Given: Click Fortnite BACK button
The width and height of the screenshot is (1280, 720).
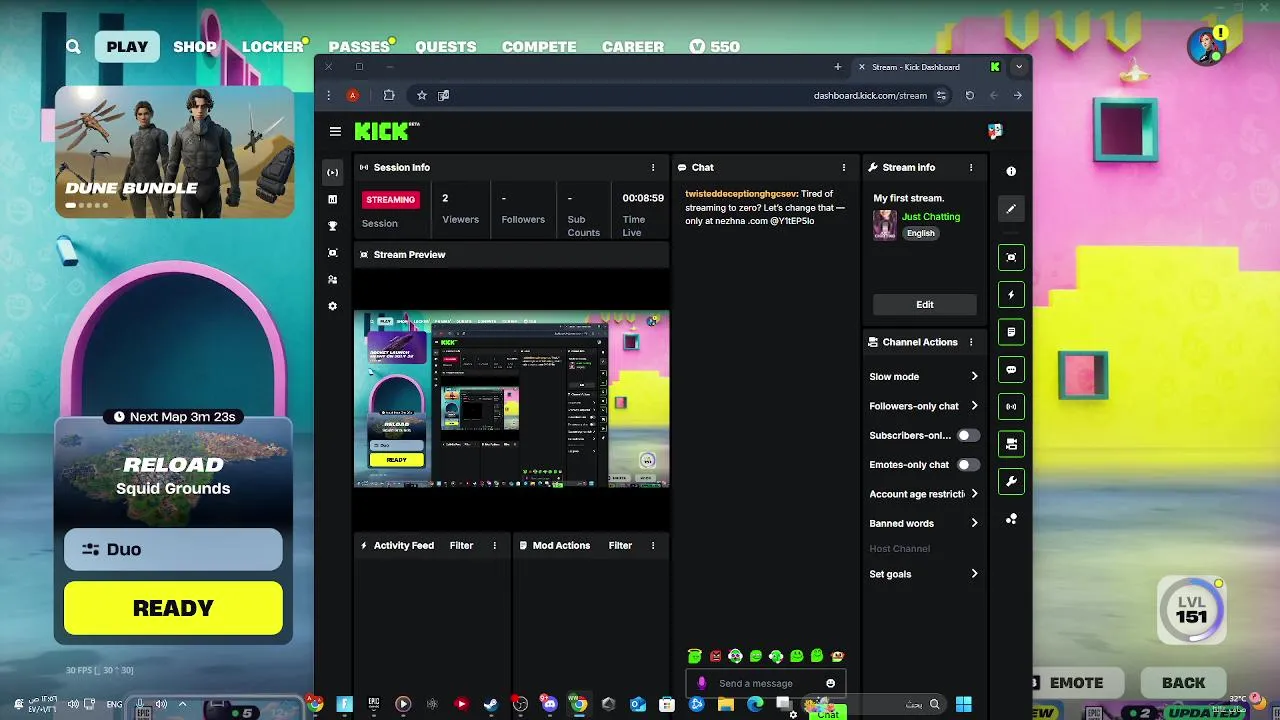Looking at the screenshot, I should [x=1183, y=683].
